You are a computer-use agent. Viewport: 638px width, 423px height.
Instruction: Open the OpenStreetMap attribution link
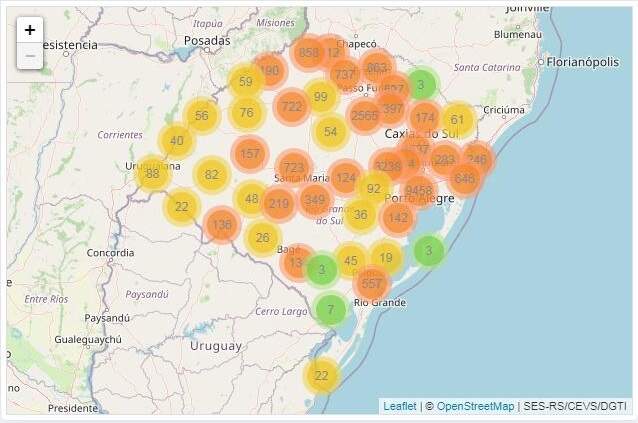click(475, 406)
